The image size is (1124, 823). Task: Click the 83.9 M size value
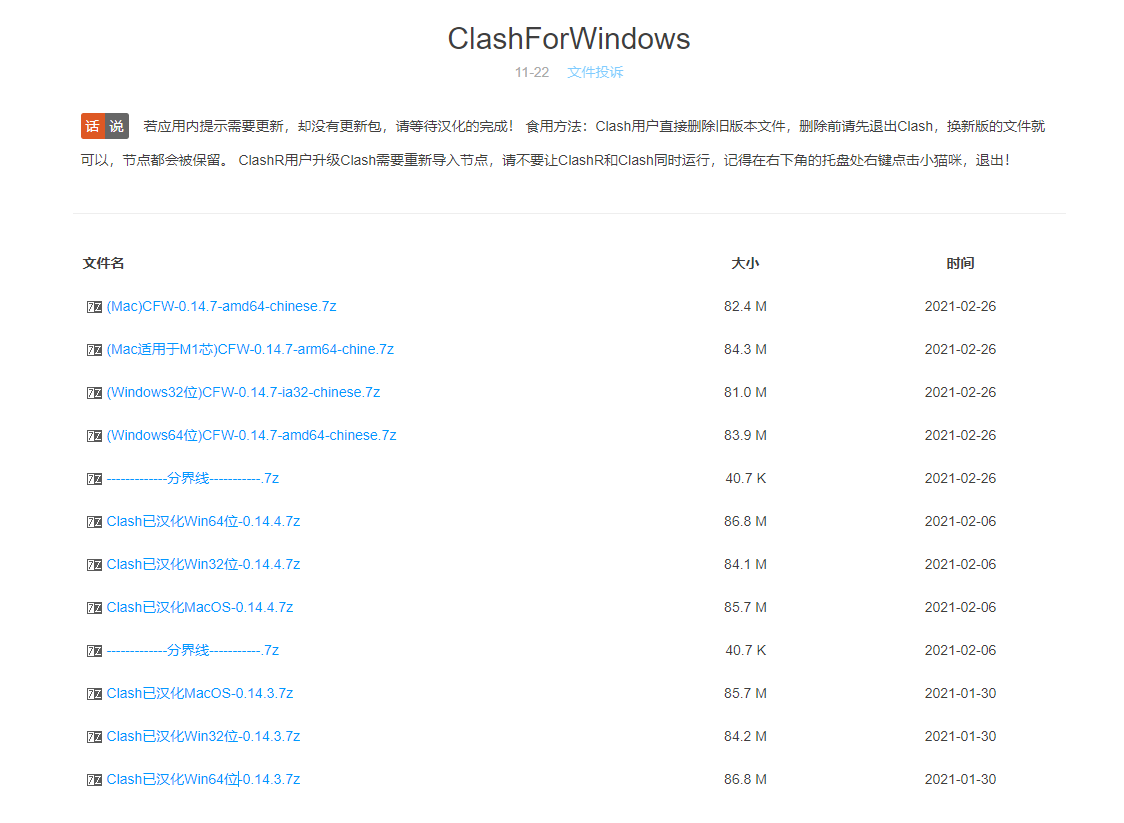(746, 435)
